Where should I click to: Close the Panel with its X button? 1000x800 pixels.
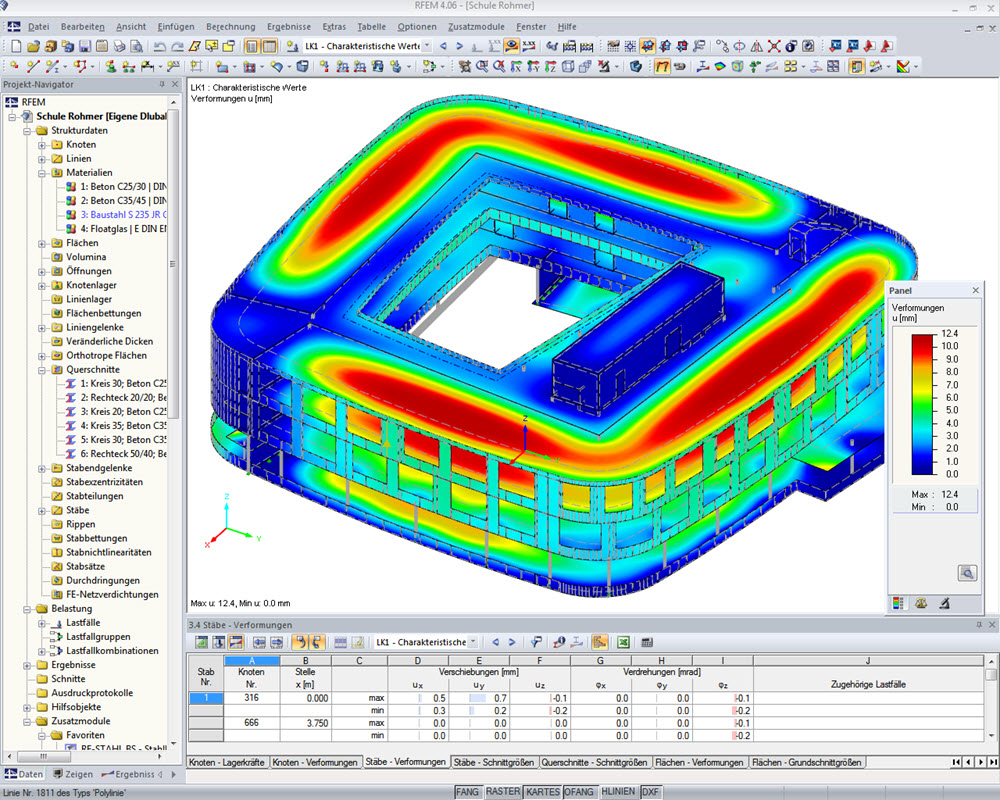pos(975,290)
